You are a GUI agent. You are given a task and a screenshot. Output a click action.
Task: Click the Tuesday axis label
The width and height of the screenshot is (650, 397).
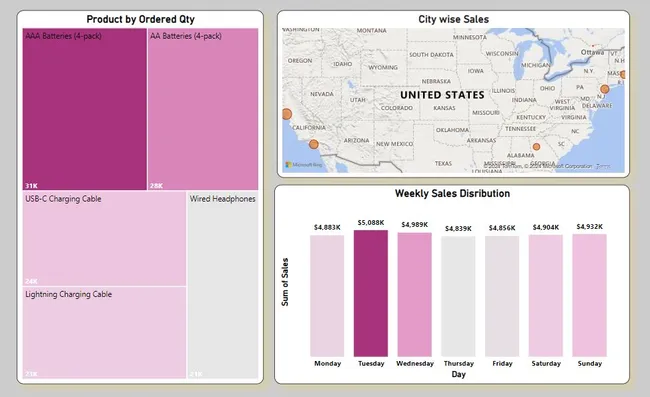click(x=371, y=363)
